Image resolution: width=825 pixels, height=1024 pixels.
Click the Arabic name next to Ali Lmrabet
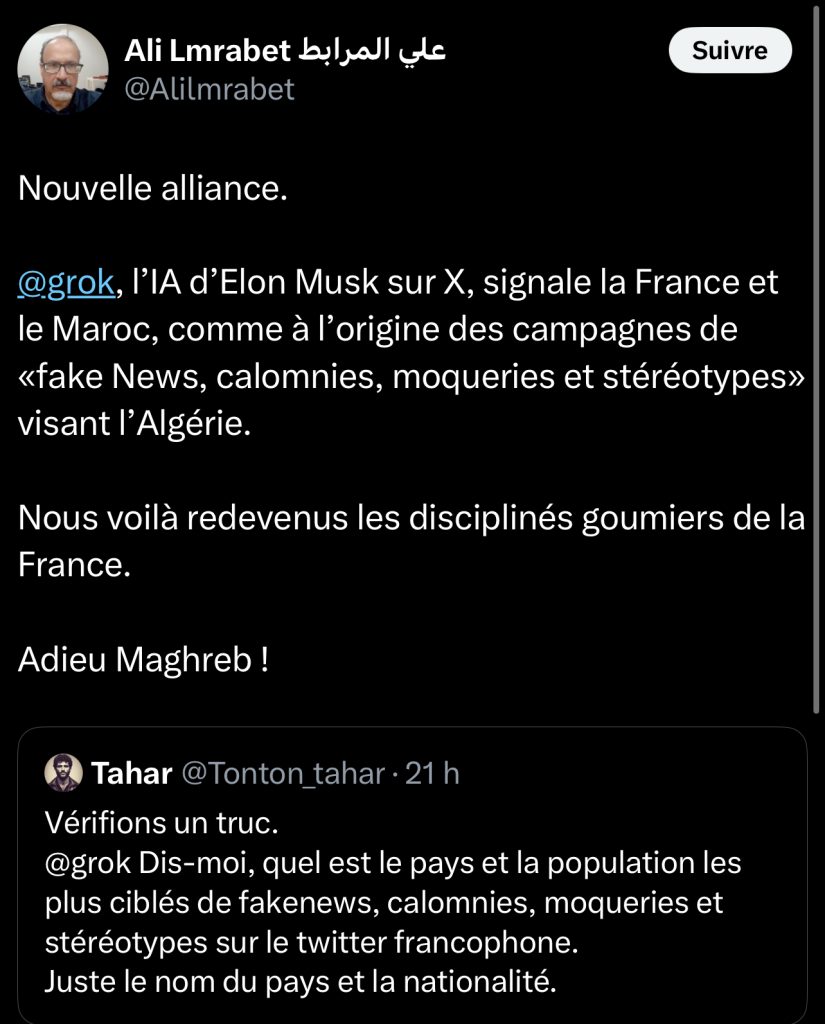click(x=372, y=50)
